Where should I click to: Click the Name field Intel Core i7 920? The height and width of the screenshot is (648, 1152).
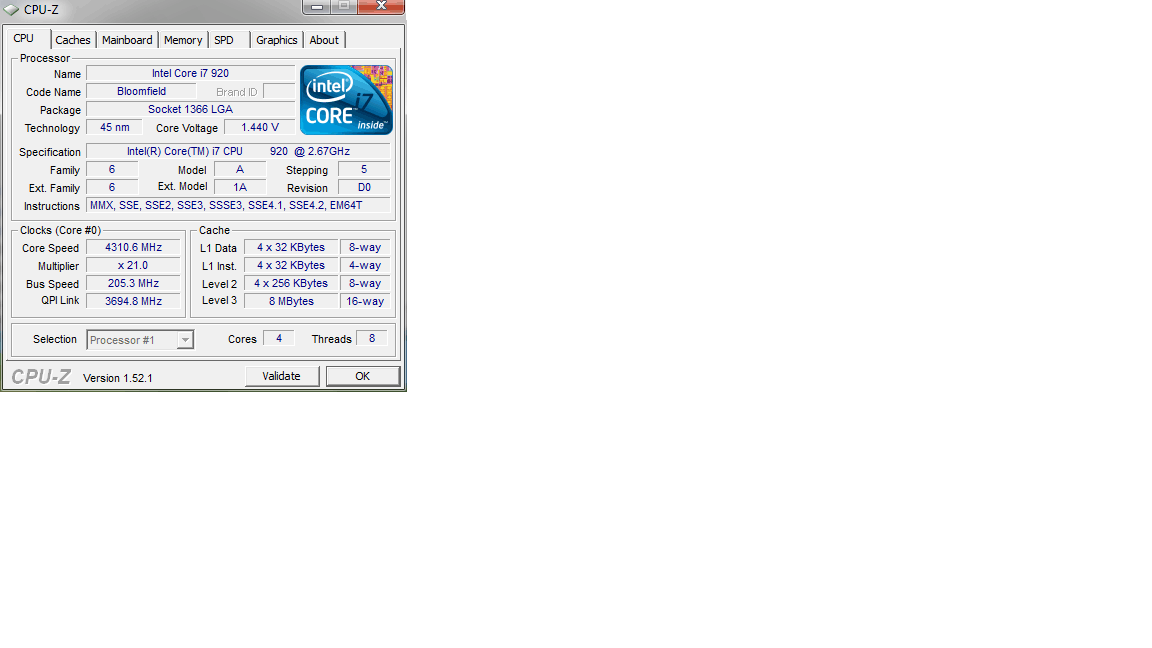point(190,73)
